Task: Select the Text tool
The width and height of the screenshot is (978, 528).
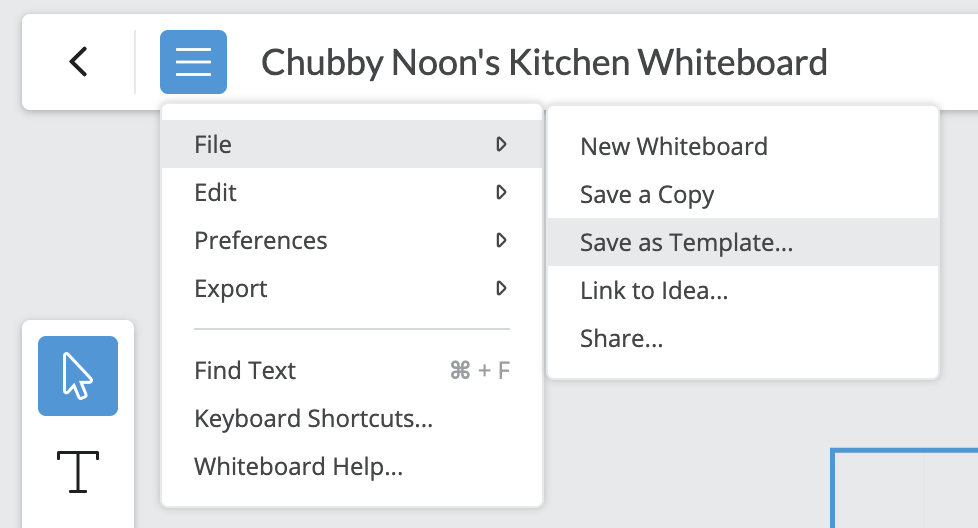Action: point(78,472)
